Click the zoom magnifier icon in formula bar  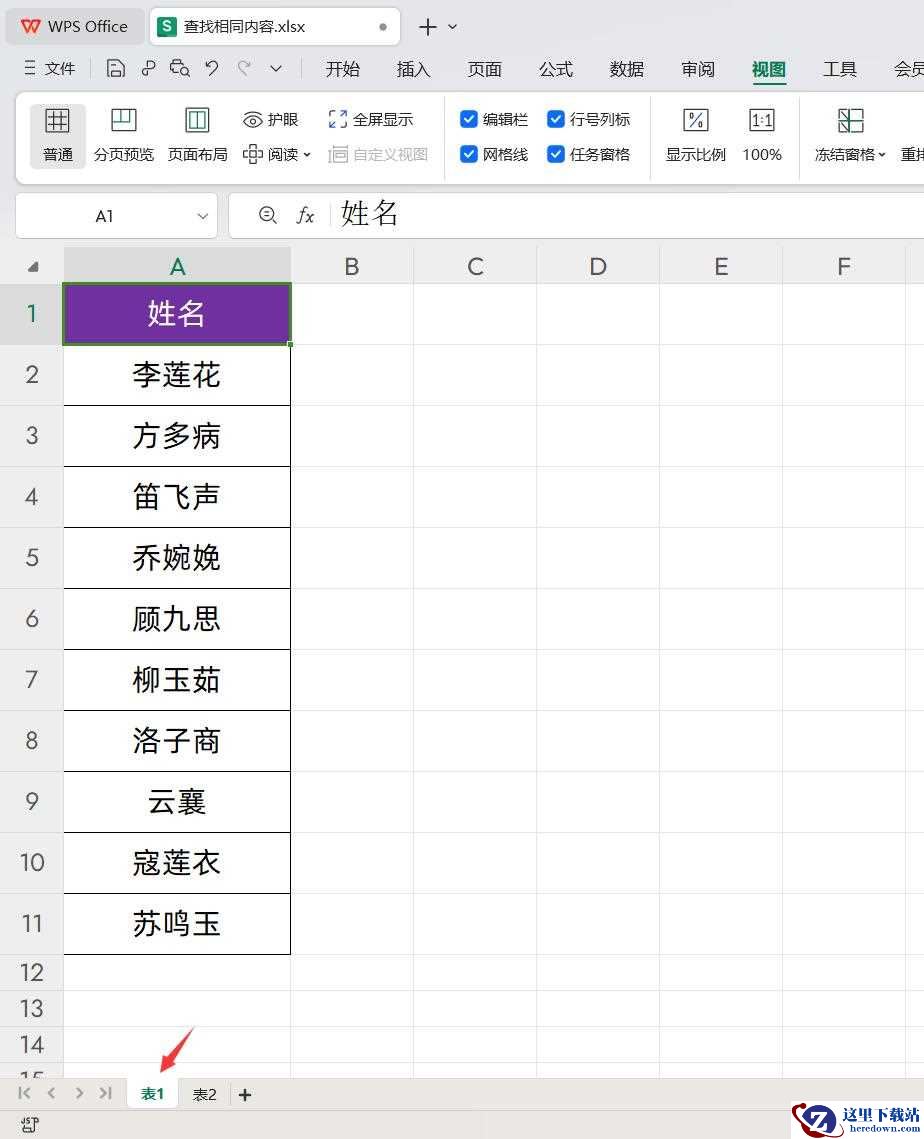pos(267,215)
